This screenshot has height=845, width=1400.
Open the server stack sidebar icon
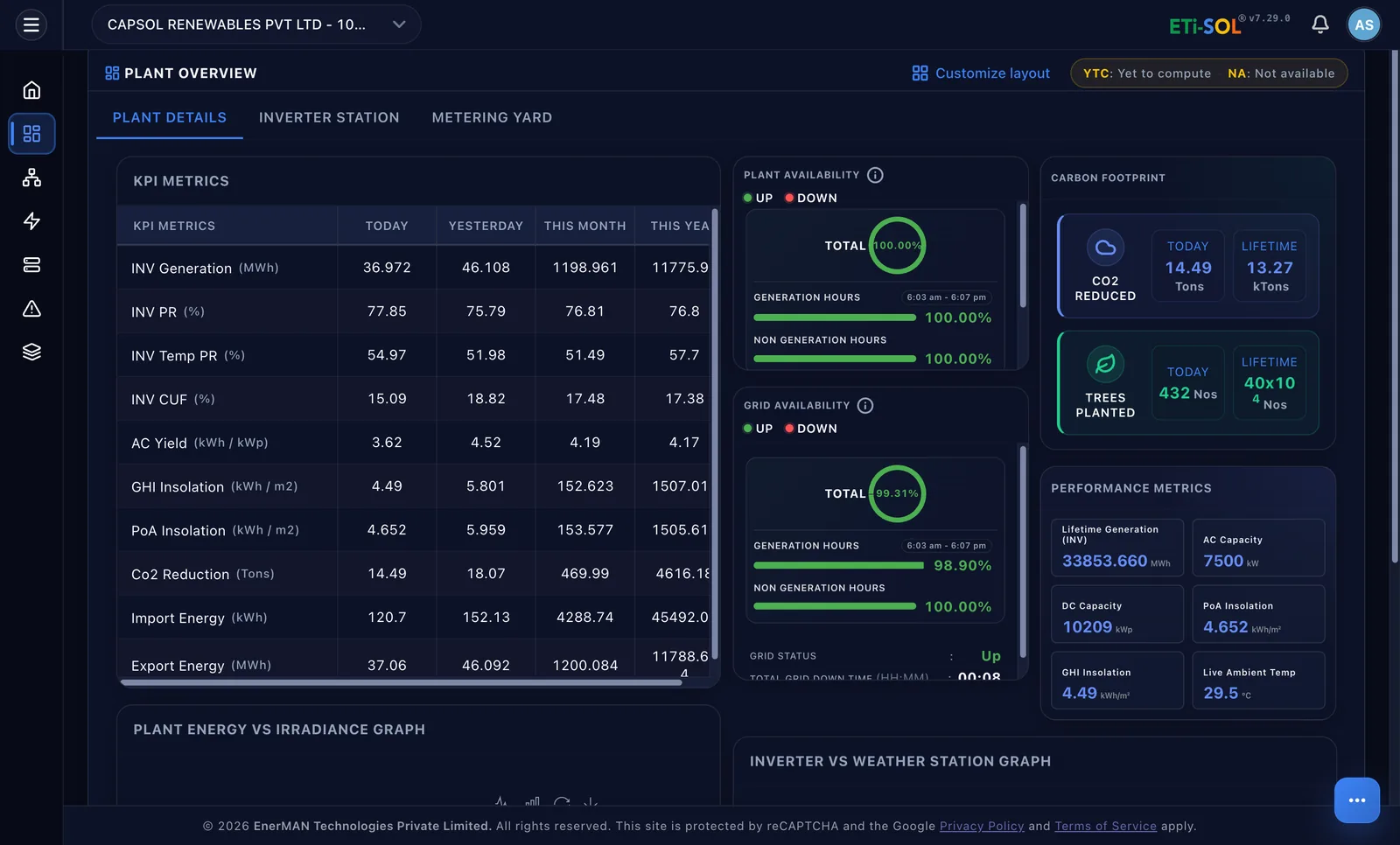click(x=31, y=265)
